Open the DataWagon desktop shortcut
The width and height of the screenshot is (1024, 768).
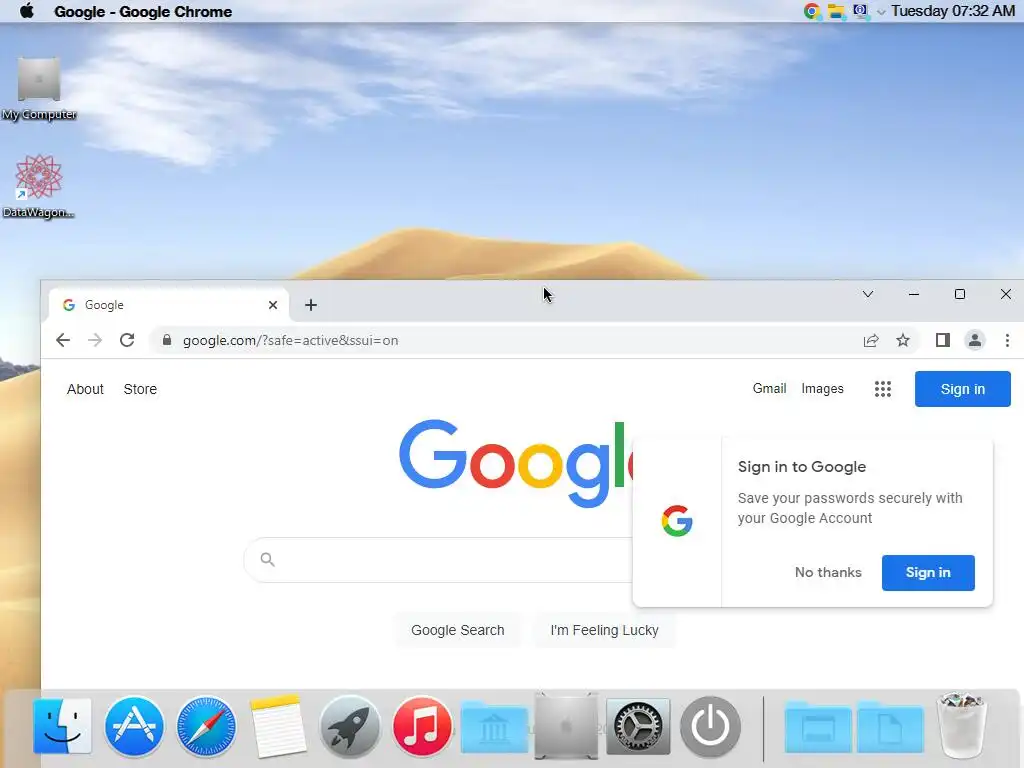(x=39, y=187)
